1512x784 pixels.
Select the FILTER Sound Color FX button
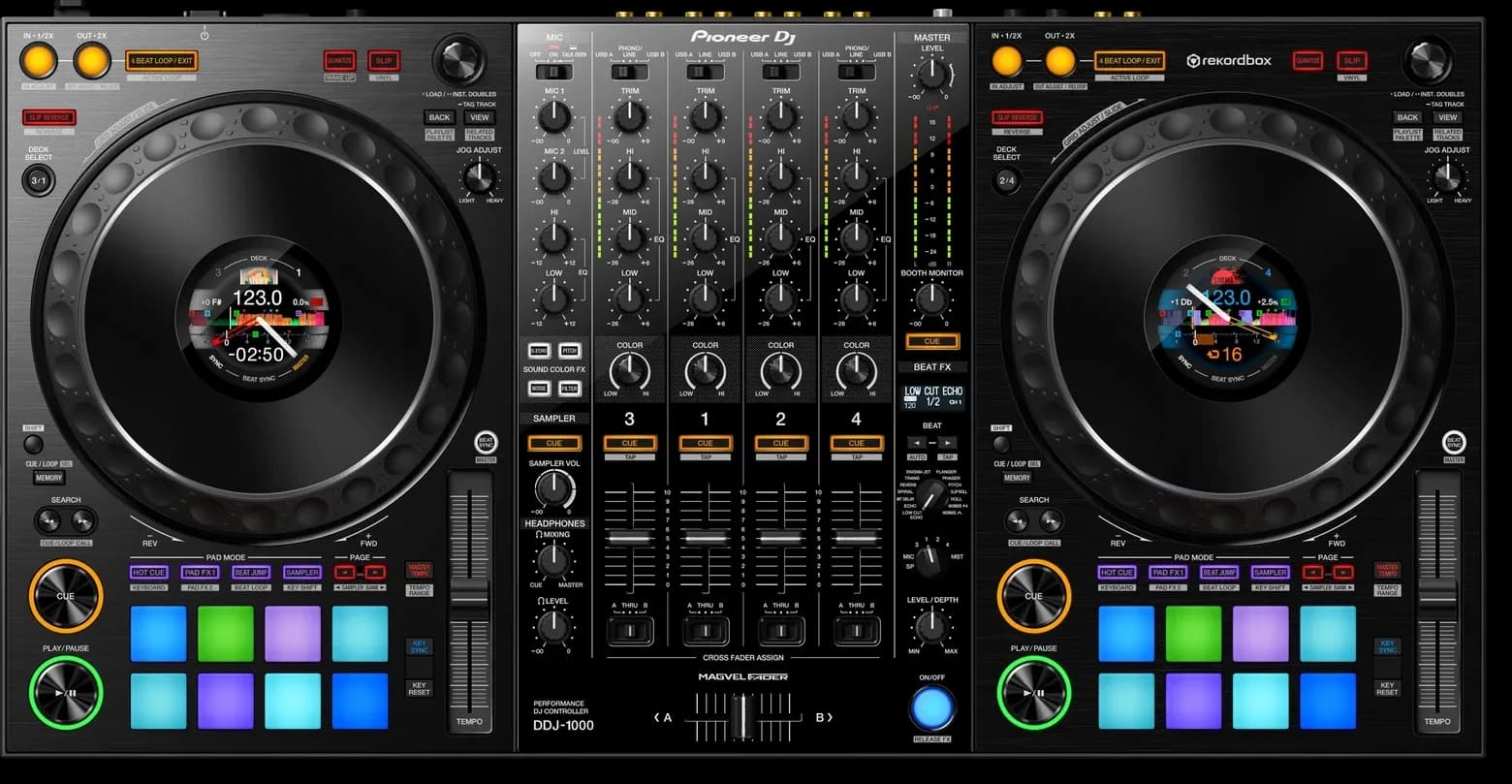[570, 389]
